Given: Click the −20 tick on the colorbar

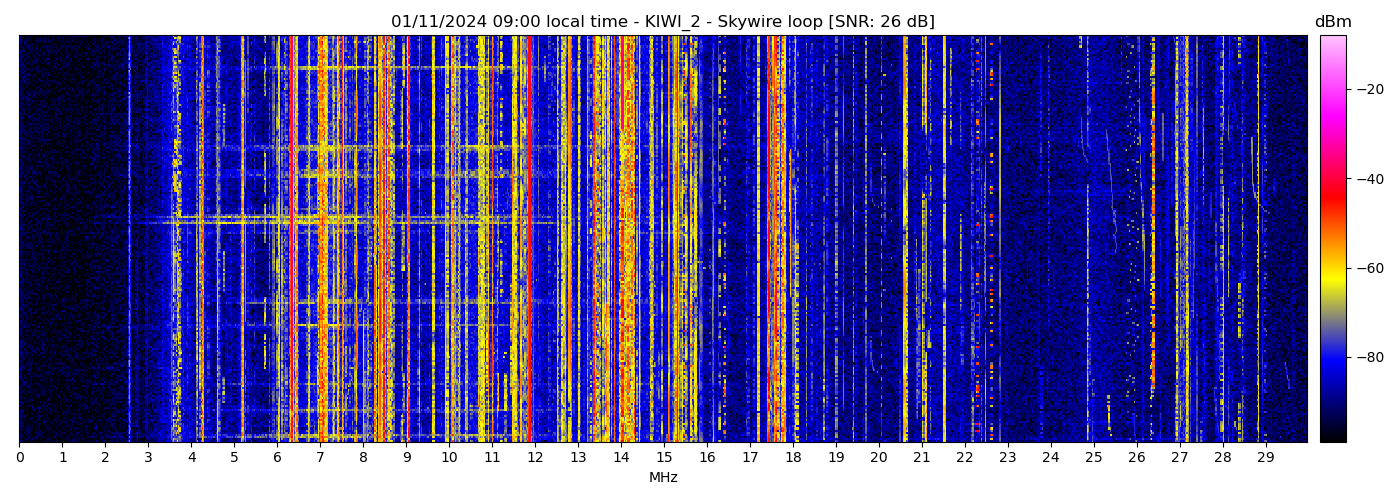Looking at the screenshot, I should [x=1369, y=89].
